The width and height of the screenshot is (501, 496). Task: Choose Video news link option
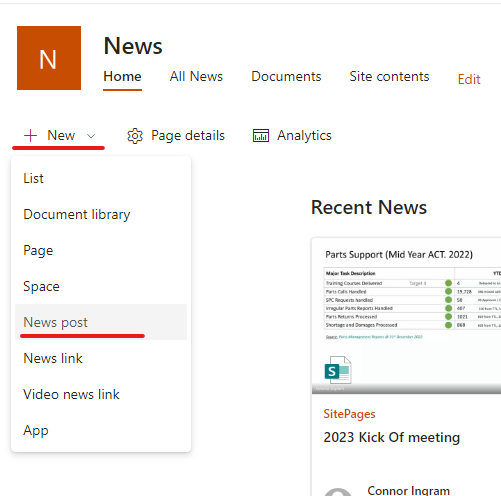click(101, 394)
